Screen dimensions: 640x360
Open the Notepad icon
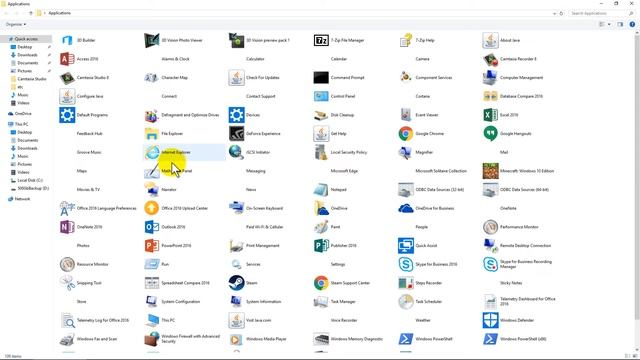(321, 190)
